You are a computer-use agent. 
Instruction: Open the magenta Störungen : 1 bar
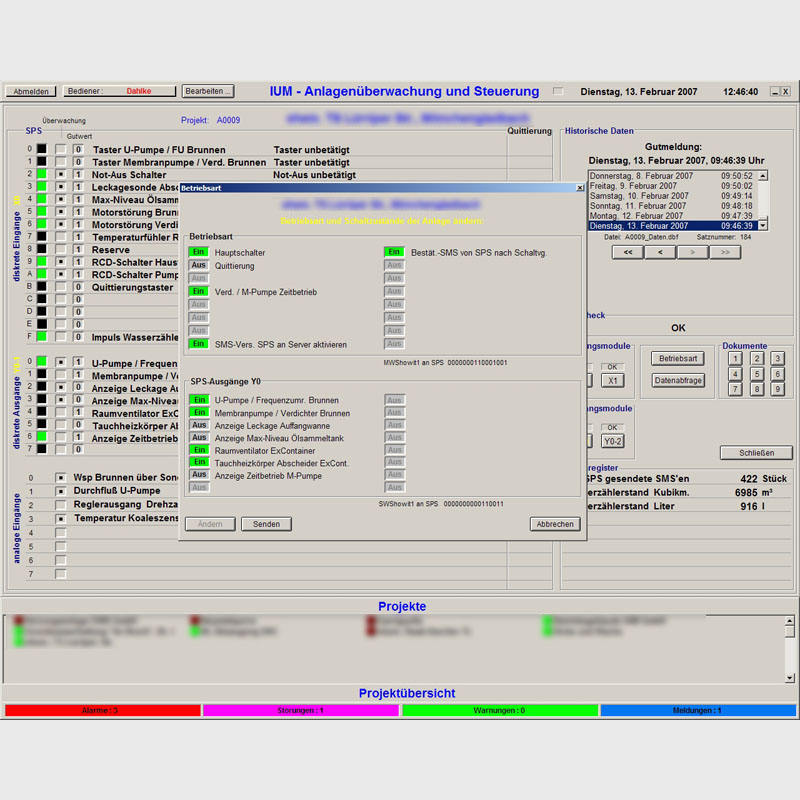coord(300,711)
